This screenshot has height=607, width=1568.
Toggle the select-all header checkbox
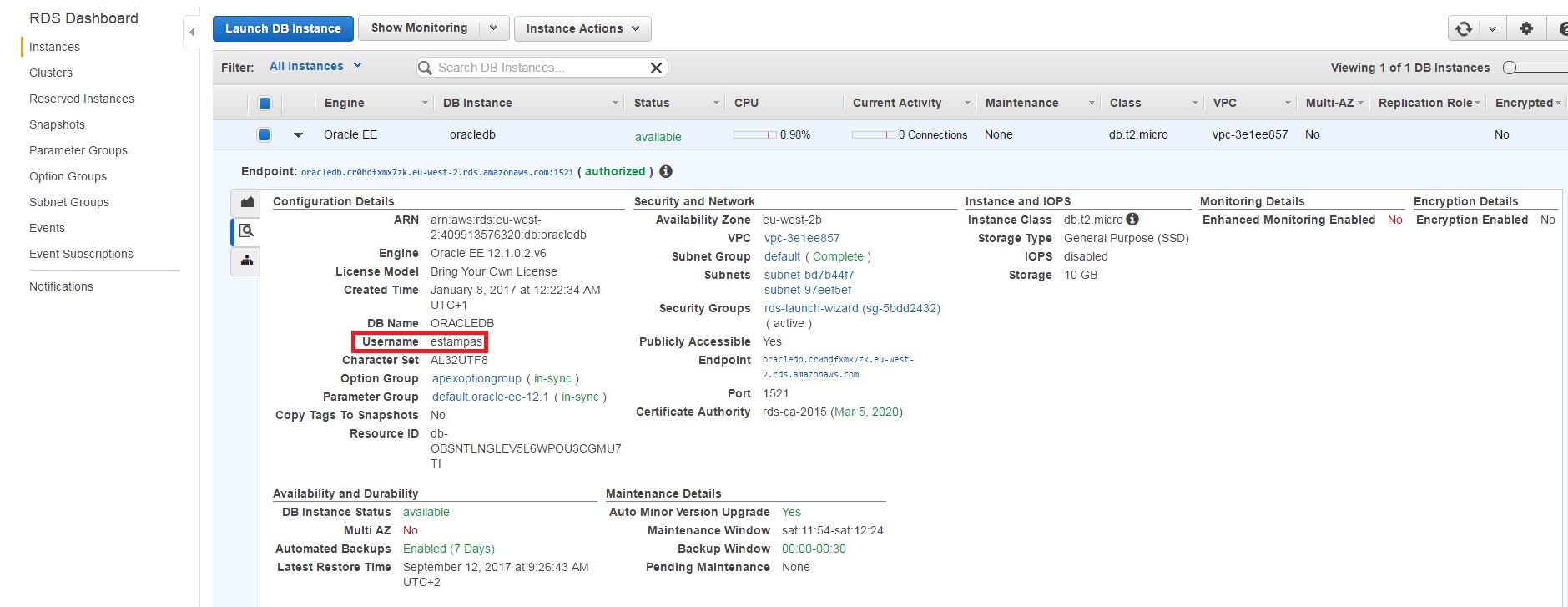[x=265, y=104]
